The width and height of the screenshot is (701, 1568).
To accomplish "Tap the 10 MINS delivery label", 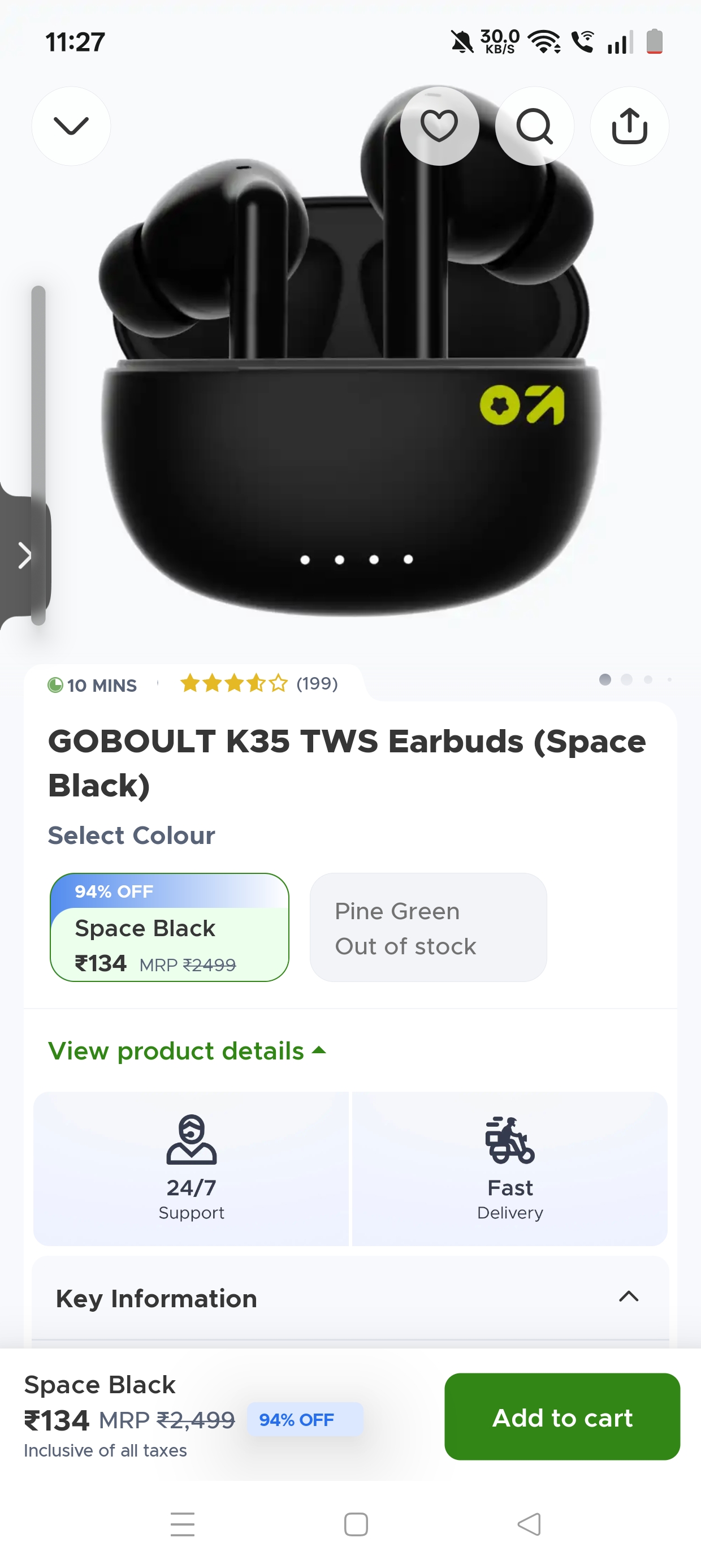I will pos(93,686).
